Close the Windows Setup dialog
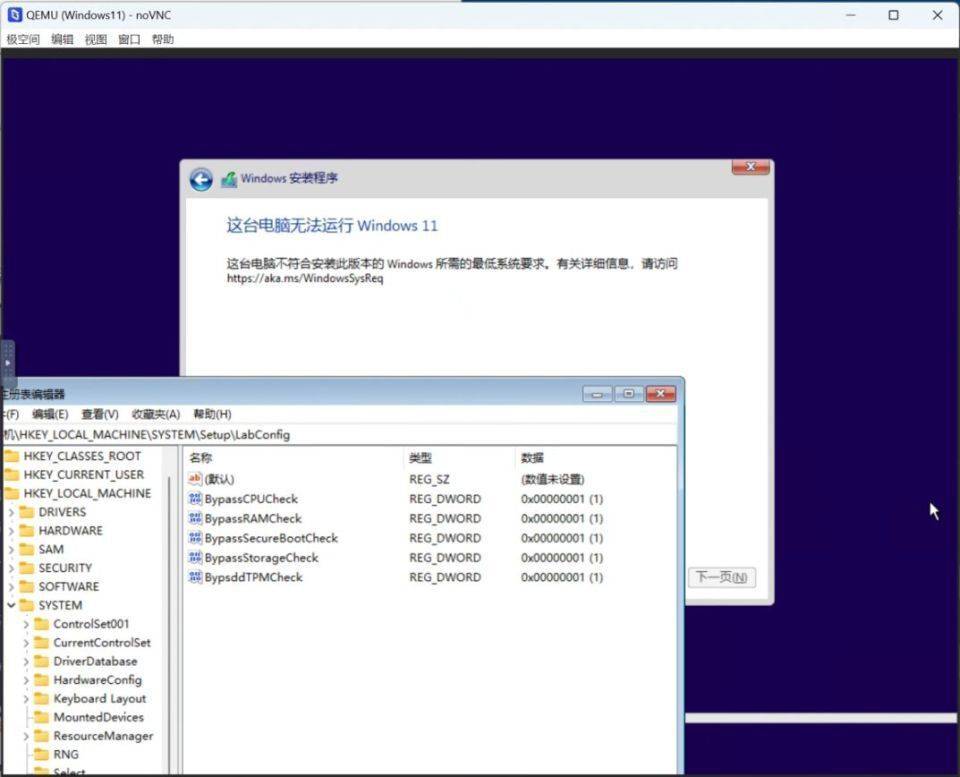 [x=751, y=167]
